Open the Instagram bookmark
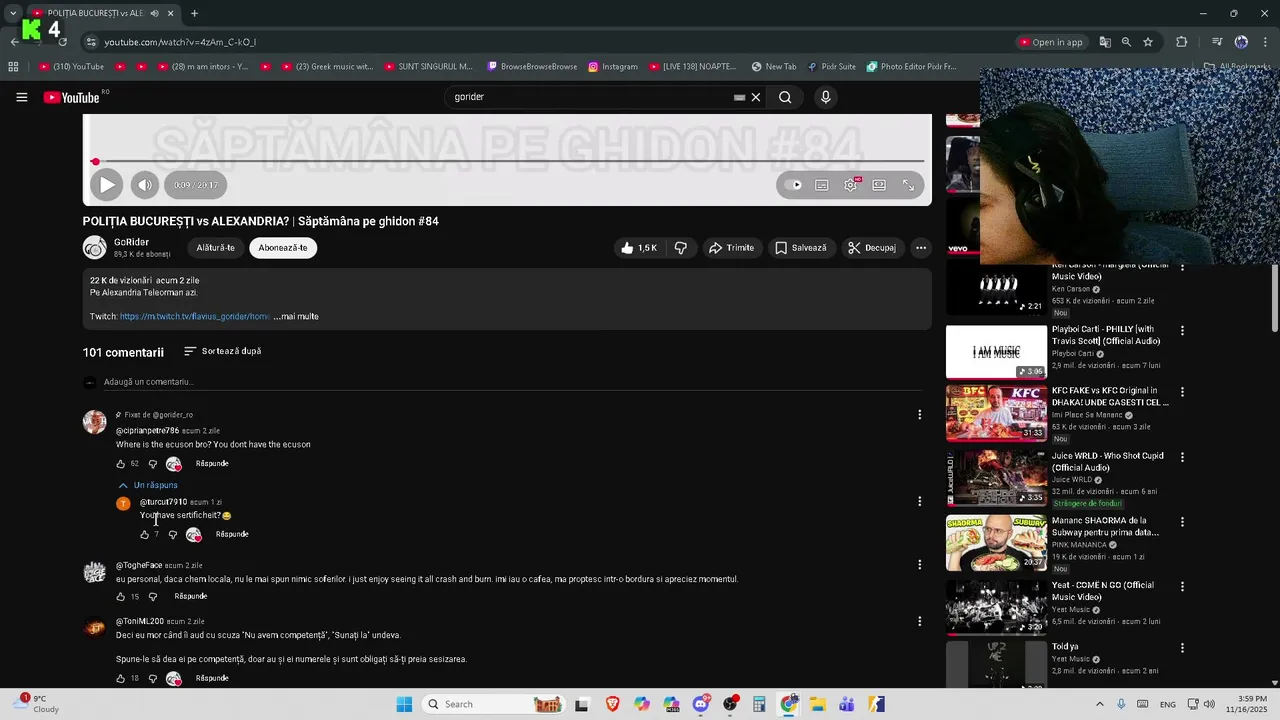Screen dimensions: 1280x720 coord(613,67)
